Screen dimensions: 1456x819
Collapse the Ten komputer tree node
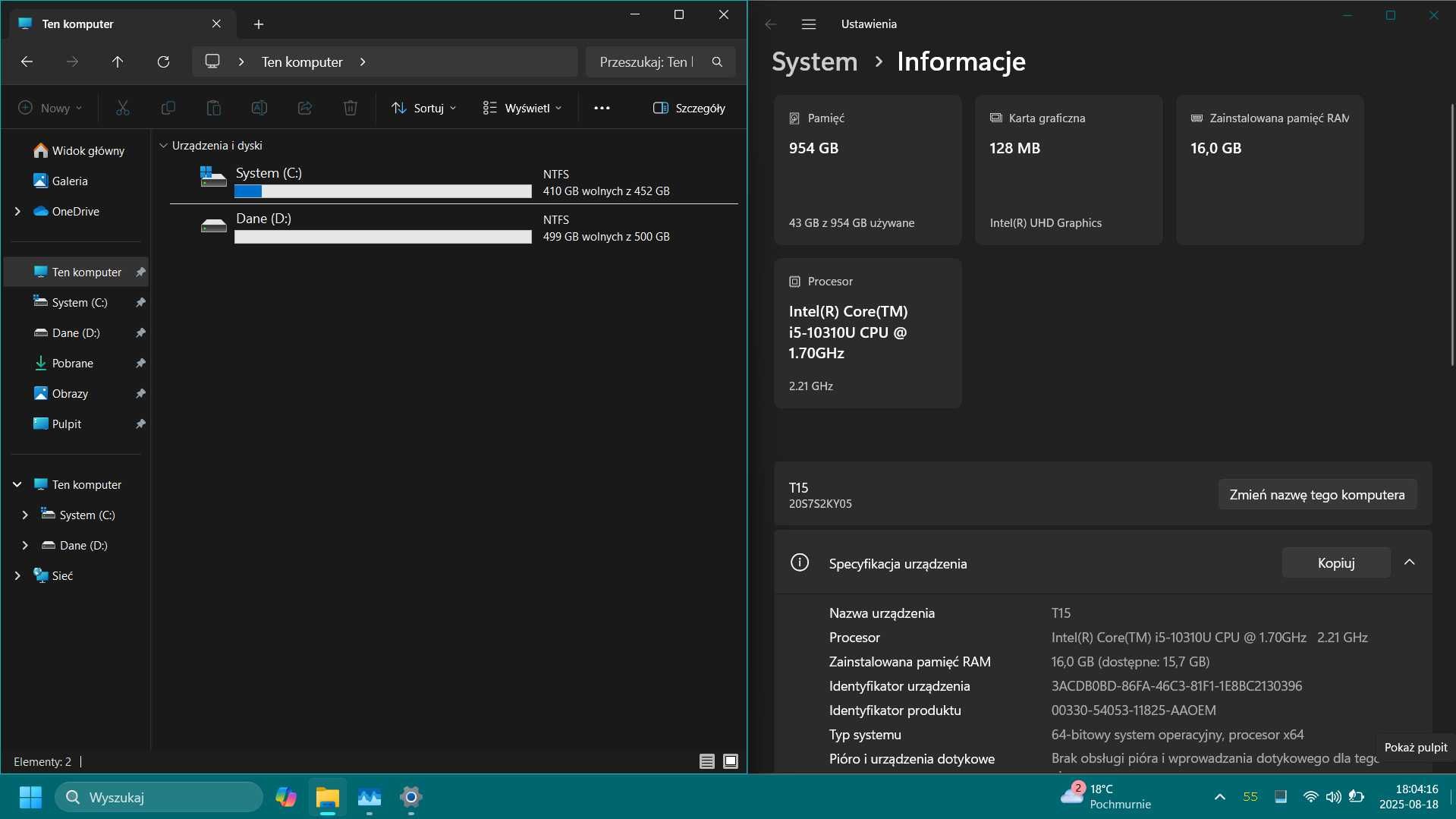click(17, 485)
